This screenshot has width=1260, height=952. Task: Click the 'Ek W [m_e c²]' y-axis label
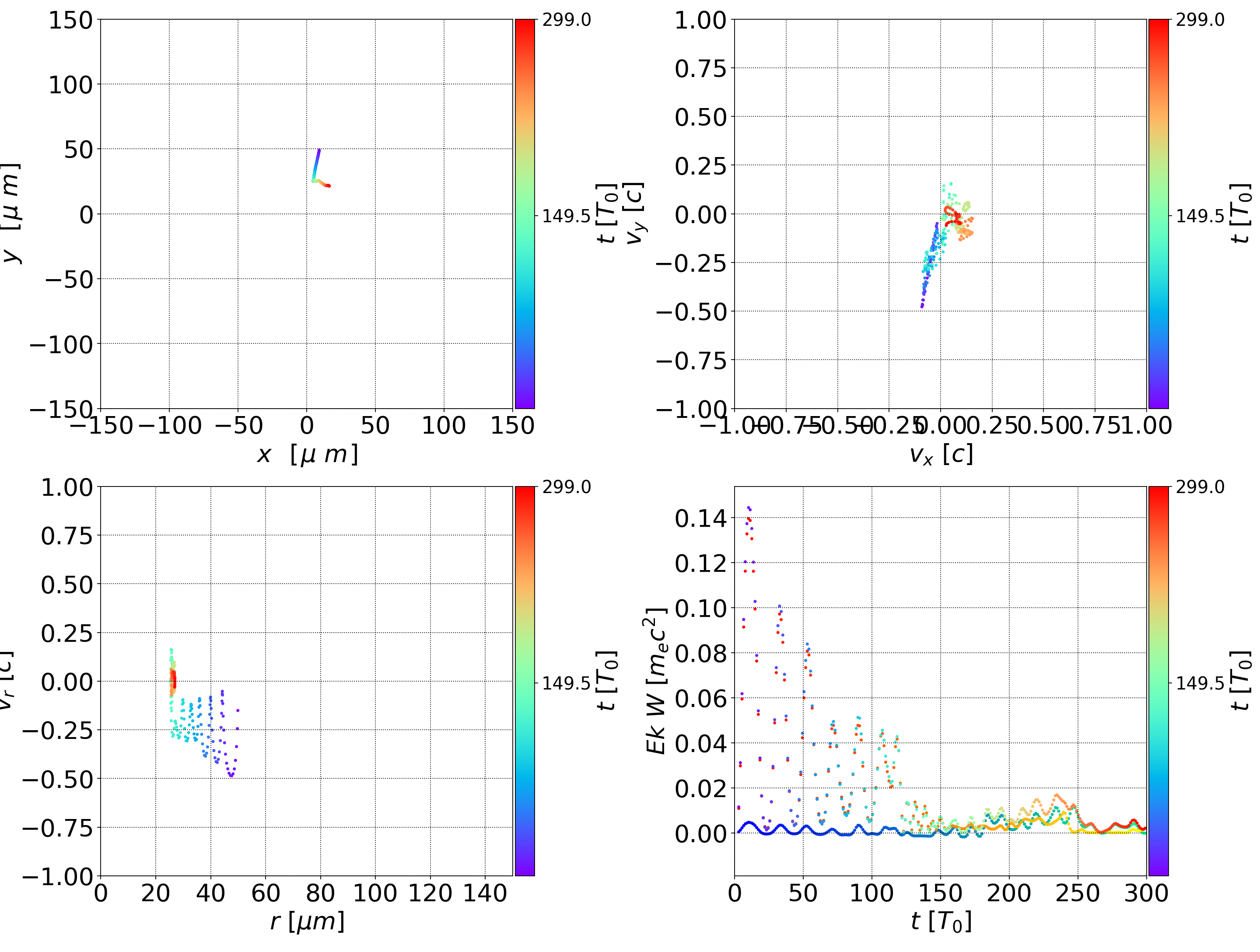point(656,681)
